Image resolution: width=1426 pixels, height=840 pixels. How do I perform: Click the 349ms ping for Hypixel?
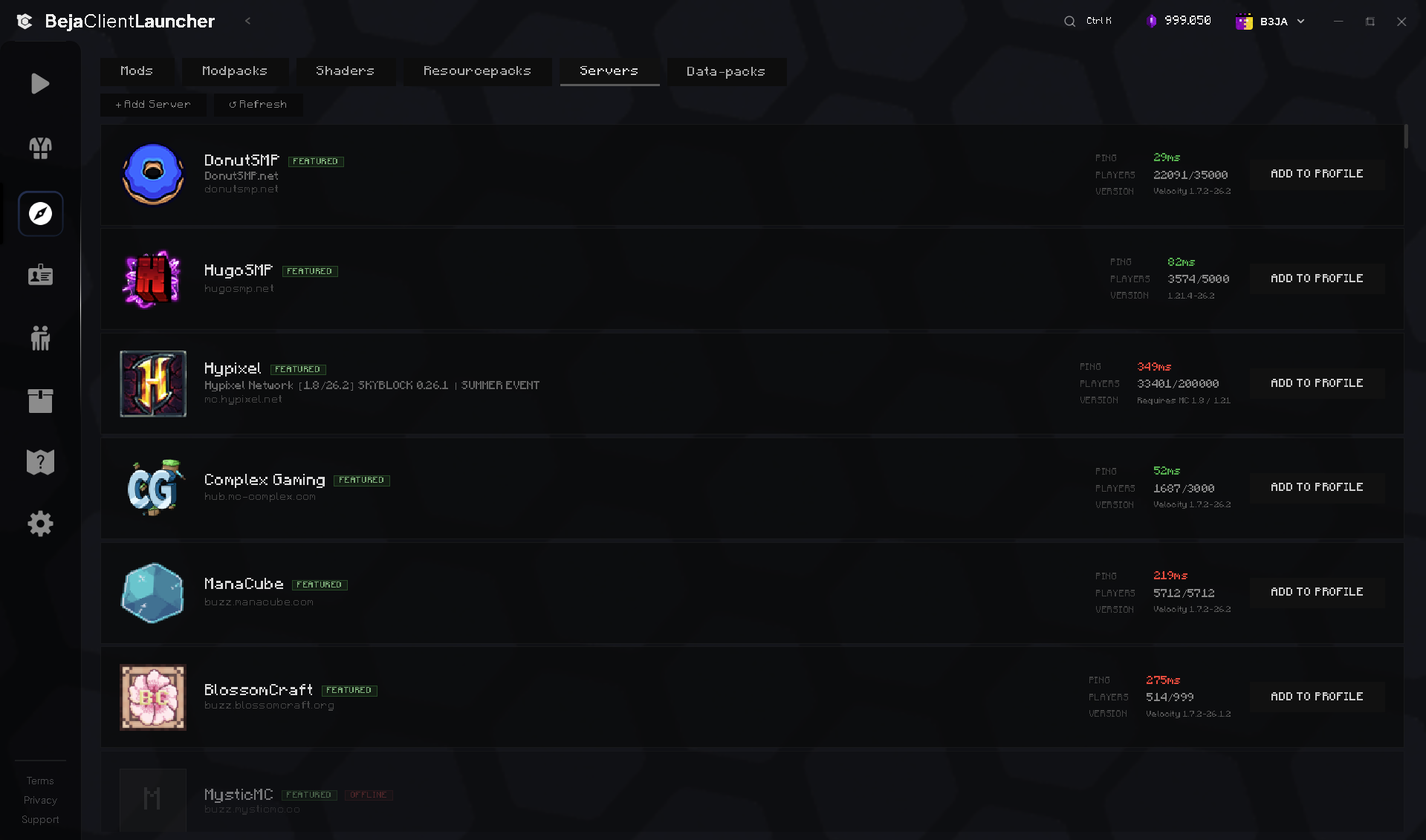[1154, 367]
